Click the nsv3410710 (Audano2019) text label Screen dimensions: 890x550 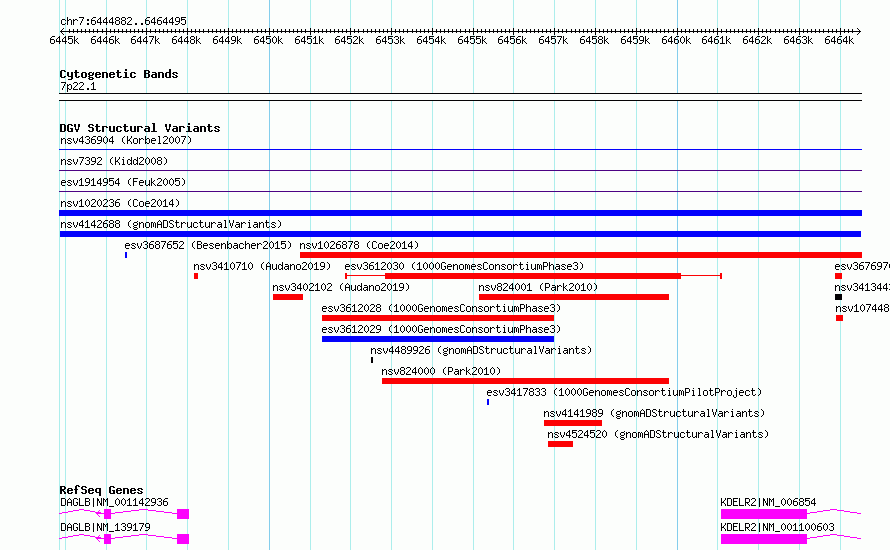click(x=262, y=266)
